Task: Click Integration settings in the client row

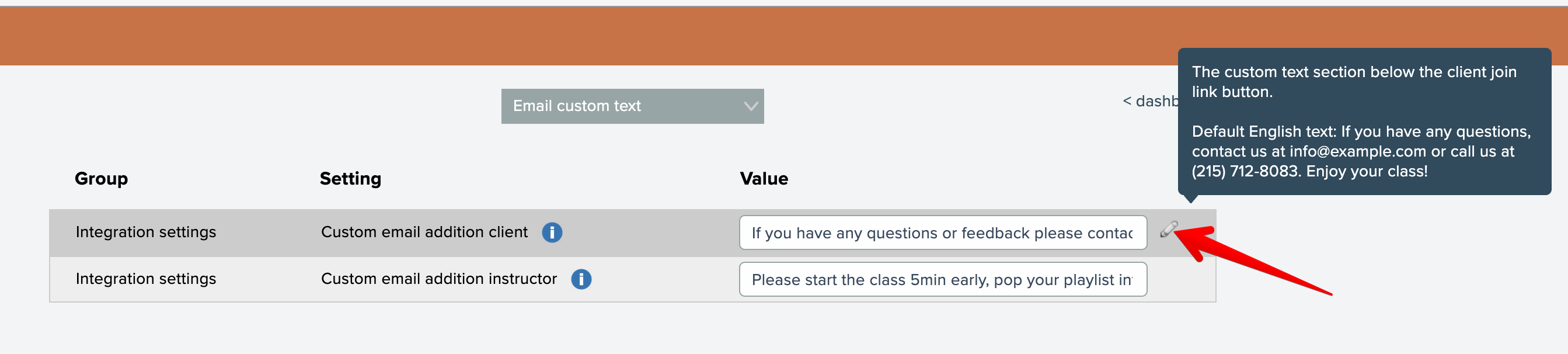Action: 145,232
